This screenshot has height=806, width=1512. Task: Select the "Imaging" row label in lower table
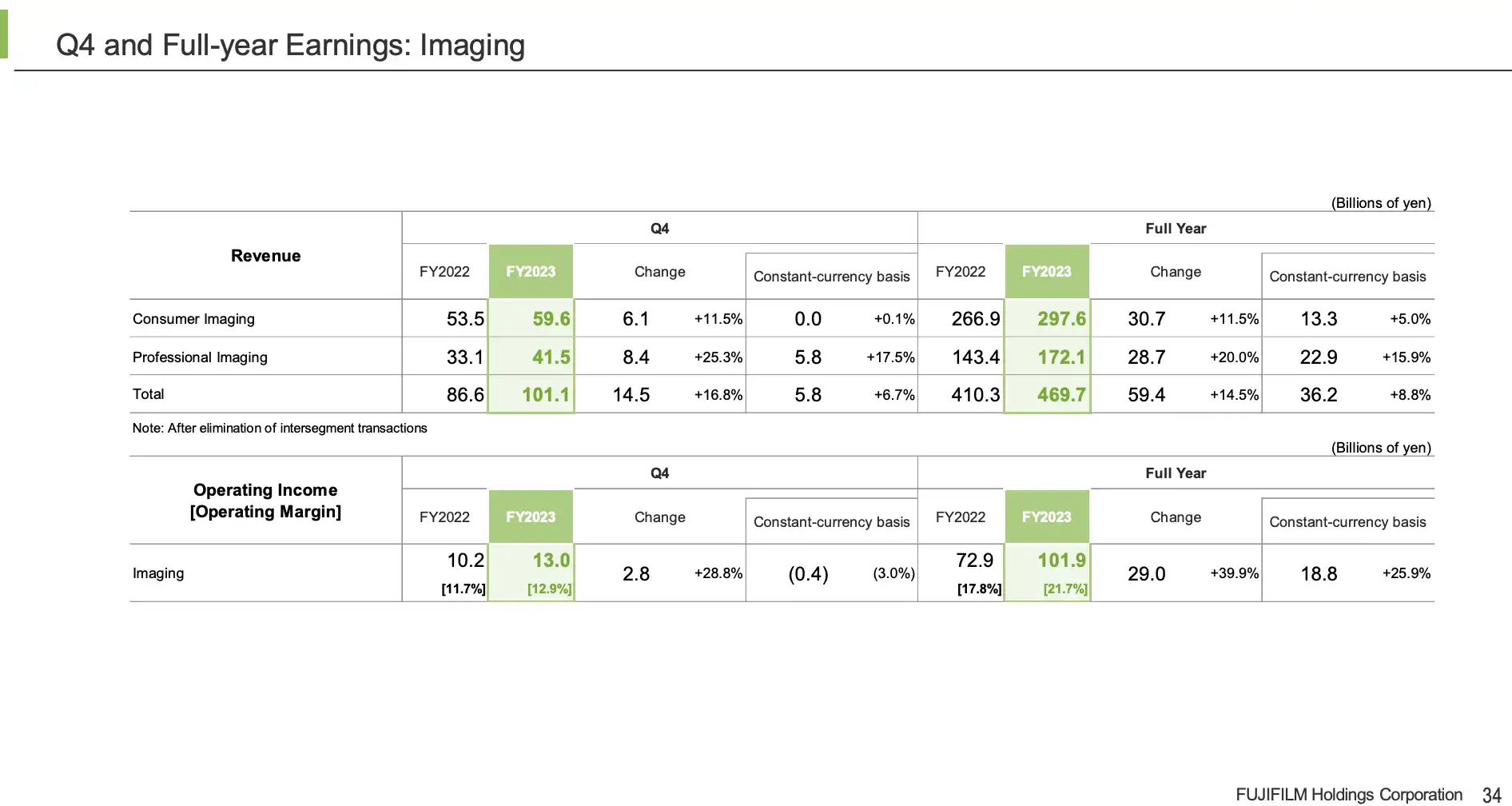(x=158, y=573)
